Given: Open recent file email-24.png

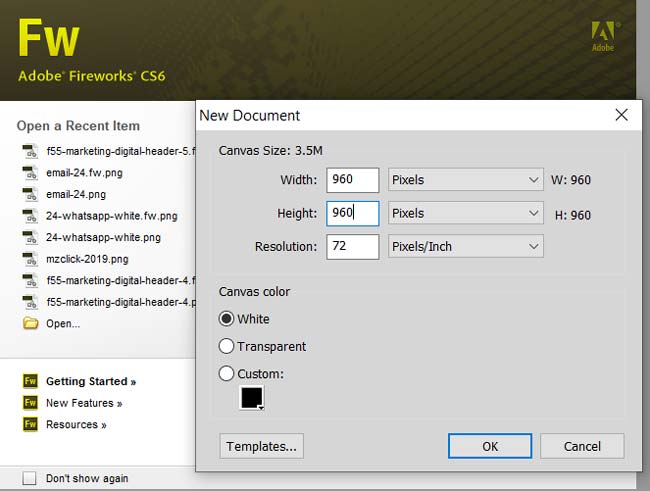Looking at the screenshot, I should tap(76, 194).
